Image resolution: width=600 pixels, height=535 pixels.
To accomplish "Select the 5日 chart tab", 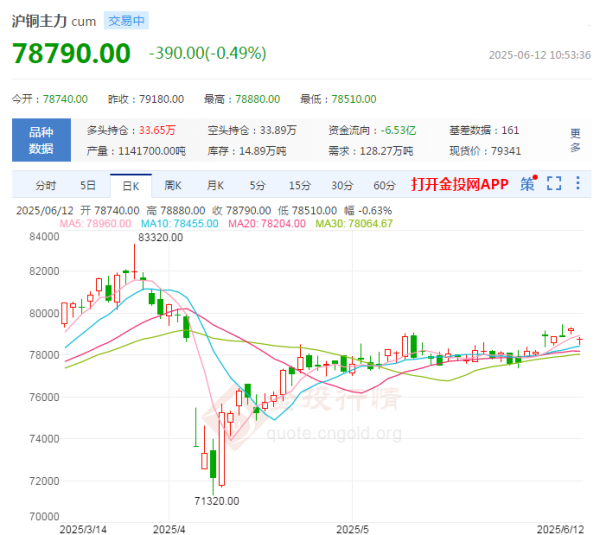I will (x=88, y=185).
